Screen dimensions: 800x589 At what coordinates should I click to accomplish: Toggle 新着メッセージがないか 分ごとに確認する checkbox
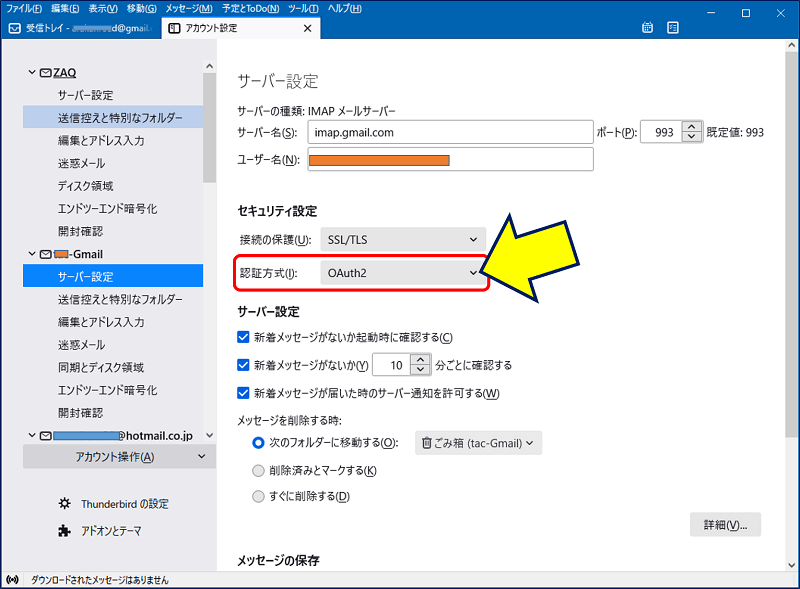click(x=243, y=365)
